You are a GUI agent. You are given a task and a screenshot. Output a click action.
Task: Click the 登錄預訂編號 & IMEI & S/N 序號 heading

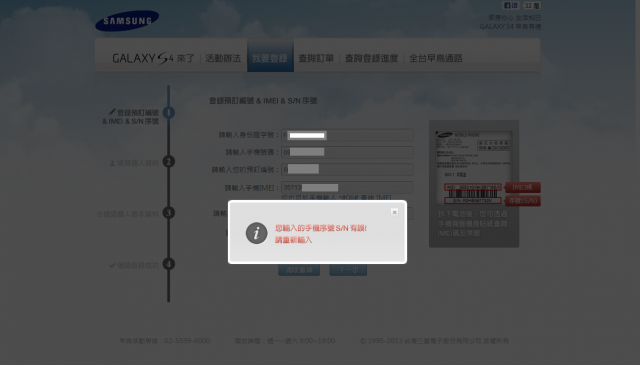[x=263, y=100]
